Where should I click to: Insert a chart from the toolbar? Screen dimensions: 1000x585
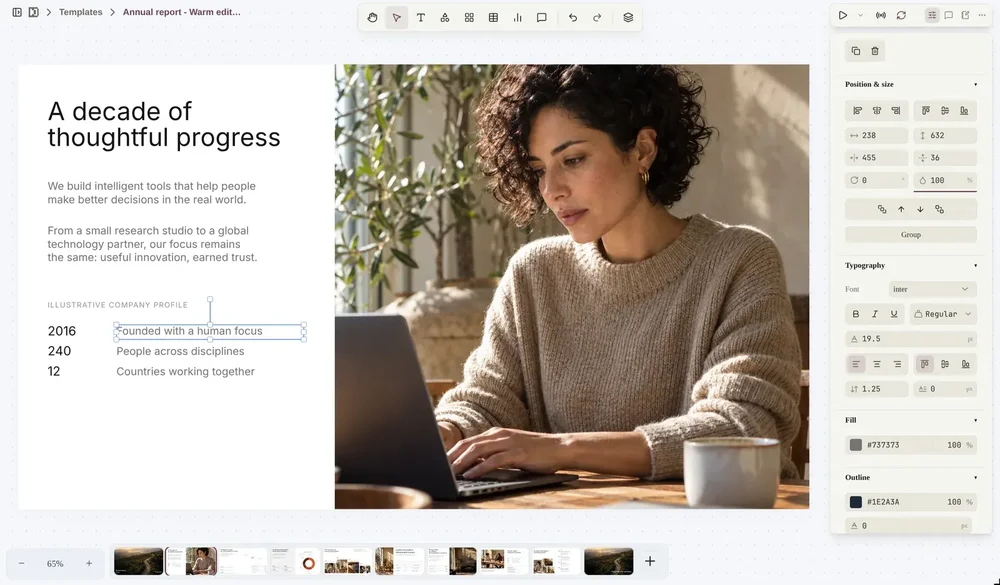pyautogui.click(x=517, y=18)
